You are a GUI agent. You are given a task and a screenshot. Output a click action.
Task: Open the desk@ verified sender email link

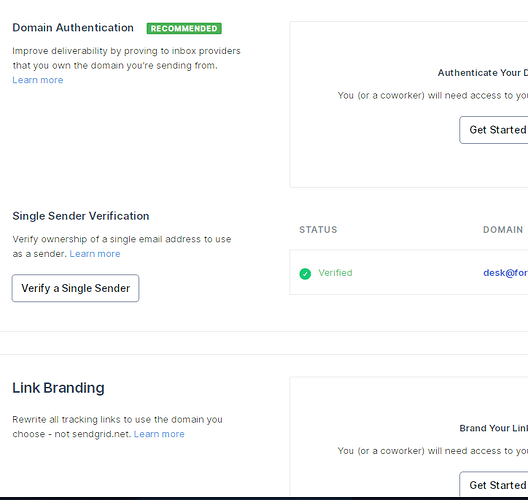click(505, 273)
